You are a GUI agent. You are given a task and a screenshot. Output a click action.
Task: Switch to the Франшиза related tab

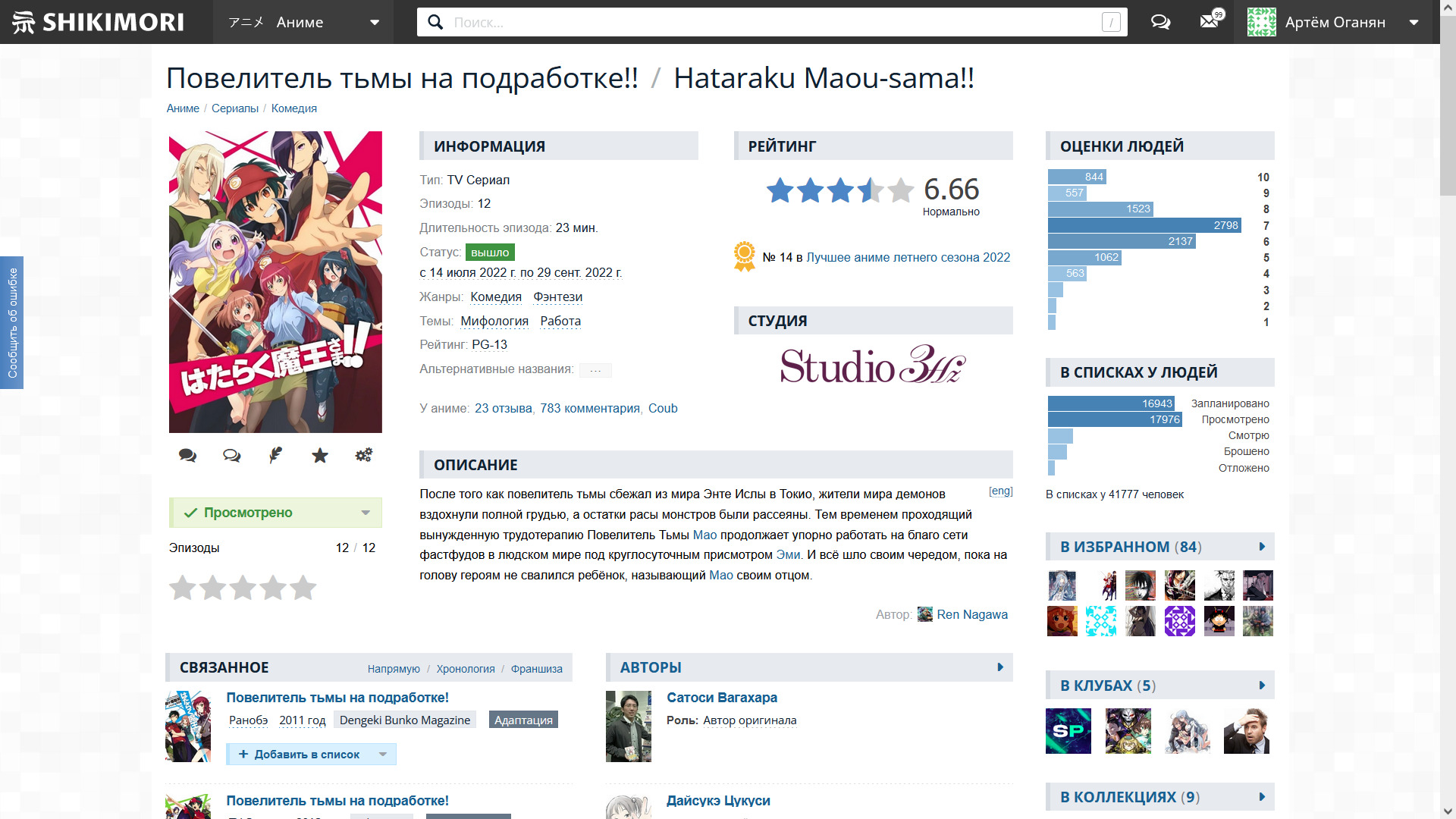(x=536, y=669)
